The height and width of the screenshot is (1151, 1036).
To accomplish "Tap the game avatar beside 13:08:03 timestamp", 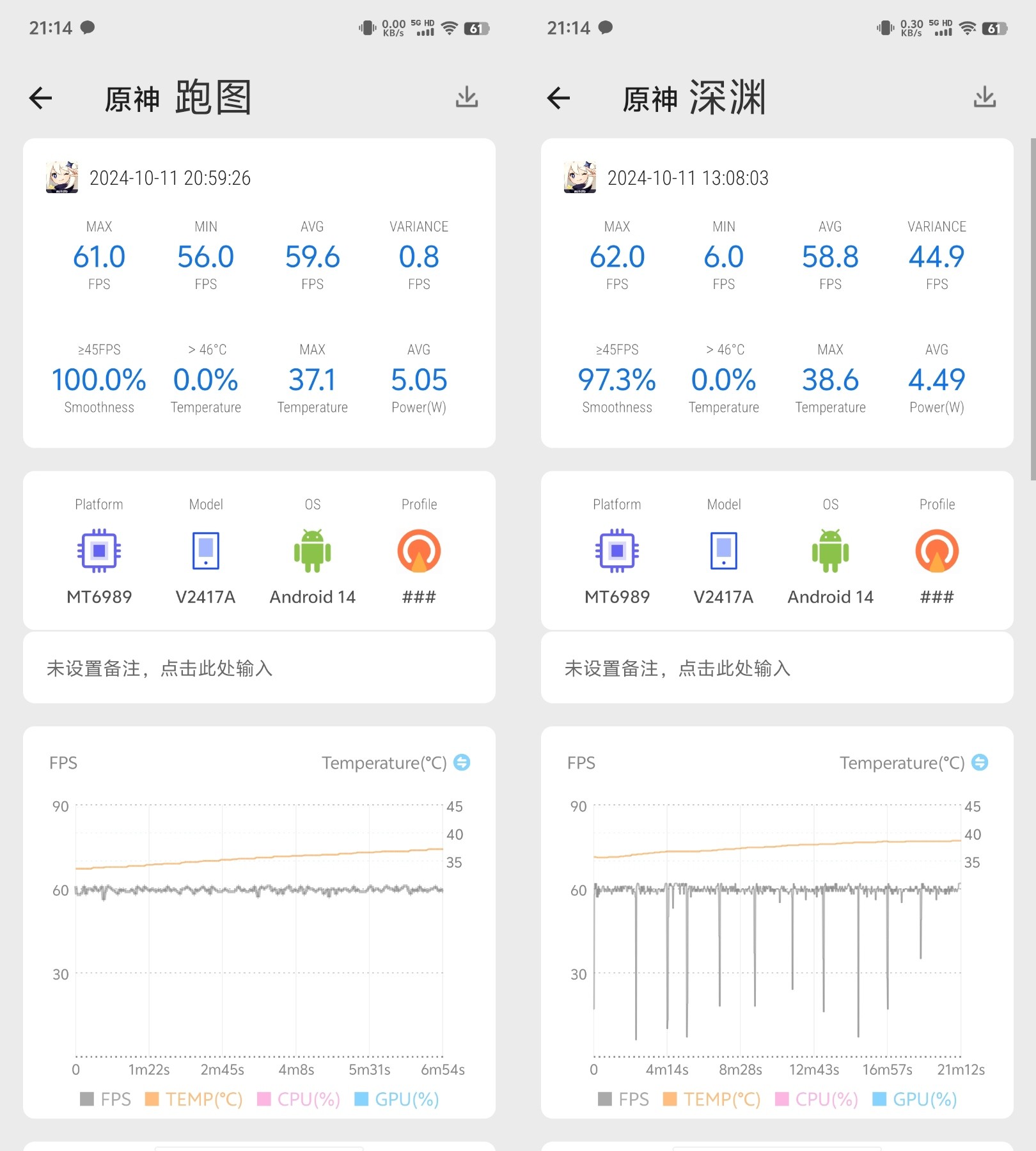I will [x=580, y=177].
